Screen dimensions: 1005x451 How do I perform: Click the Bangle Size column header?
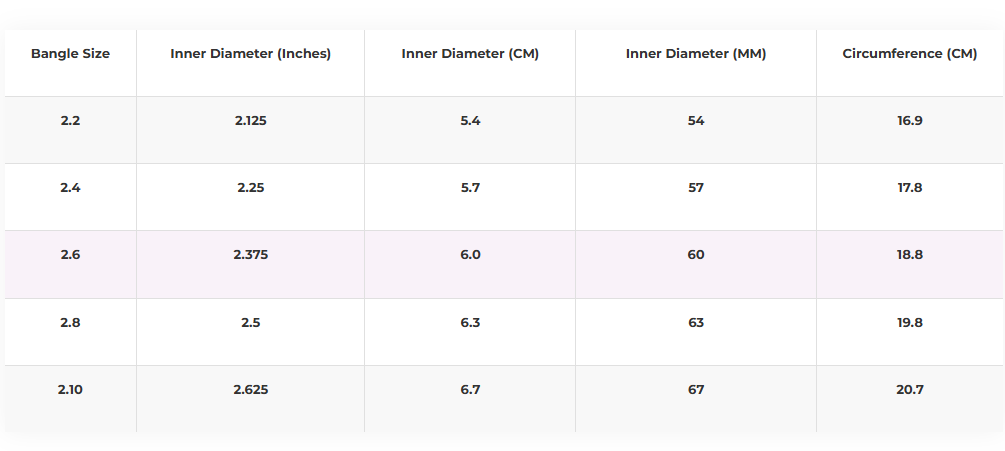[70, 54]
